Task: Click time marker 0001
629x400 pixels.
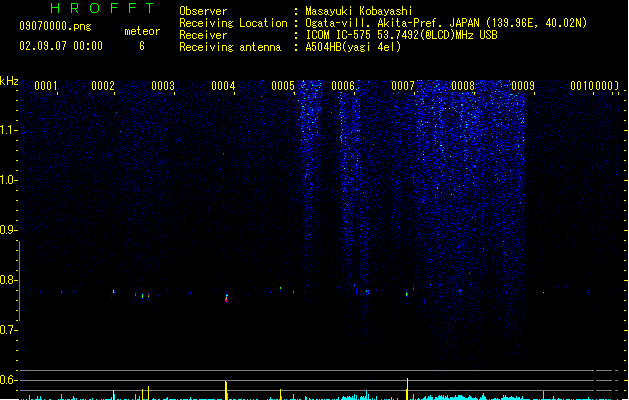Action: (x=46, y=86)
